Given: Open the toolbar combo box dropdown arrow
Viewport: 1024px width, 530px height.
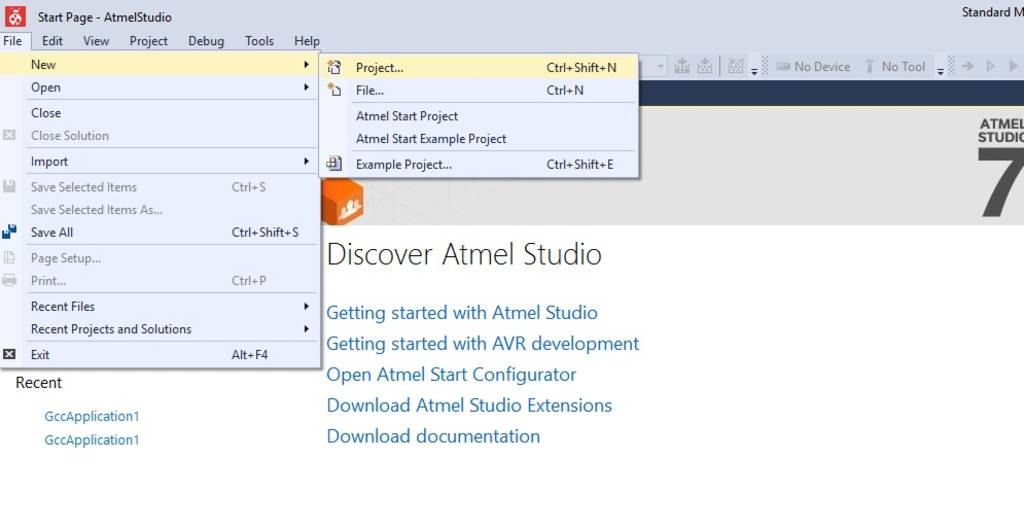Looking at the screenshot, I should (x=660, y=66).
